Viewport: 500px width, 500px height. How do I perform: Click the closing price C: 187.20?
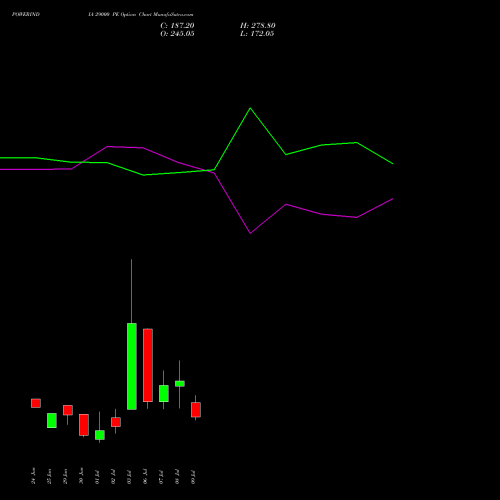point(177,26)
